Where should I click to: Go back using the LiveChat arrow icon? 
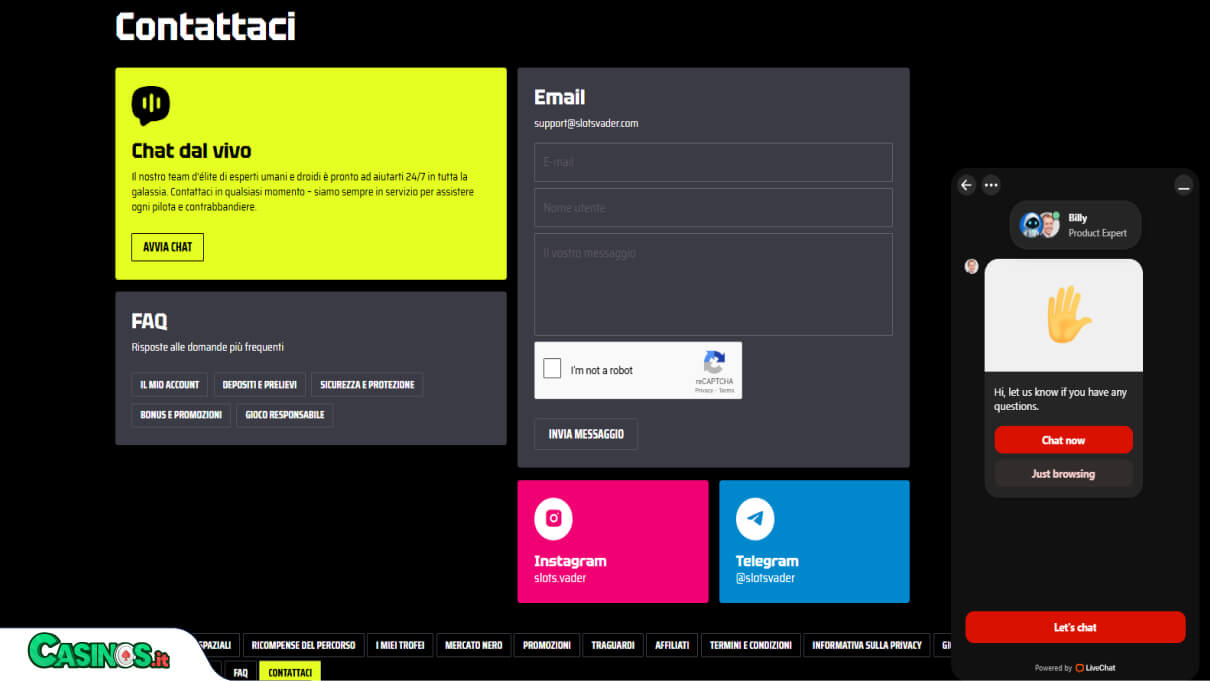(966, 185)
